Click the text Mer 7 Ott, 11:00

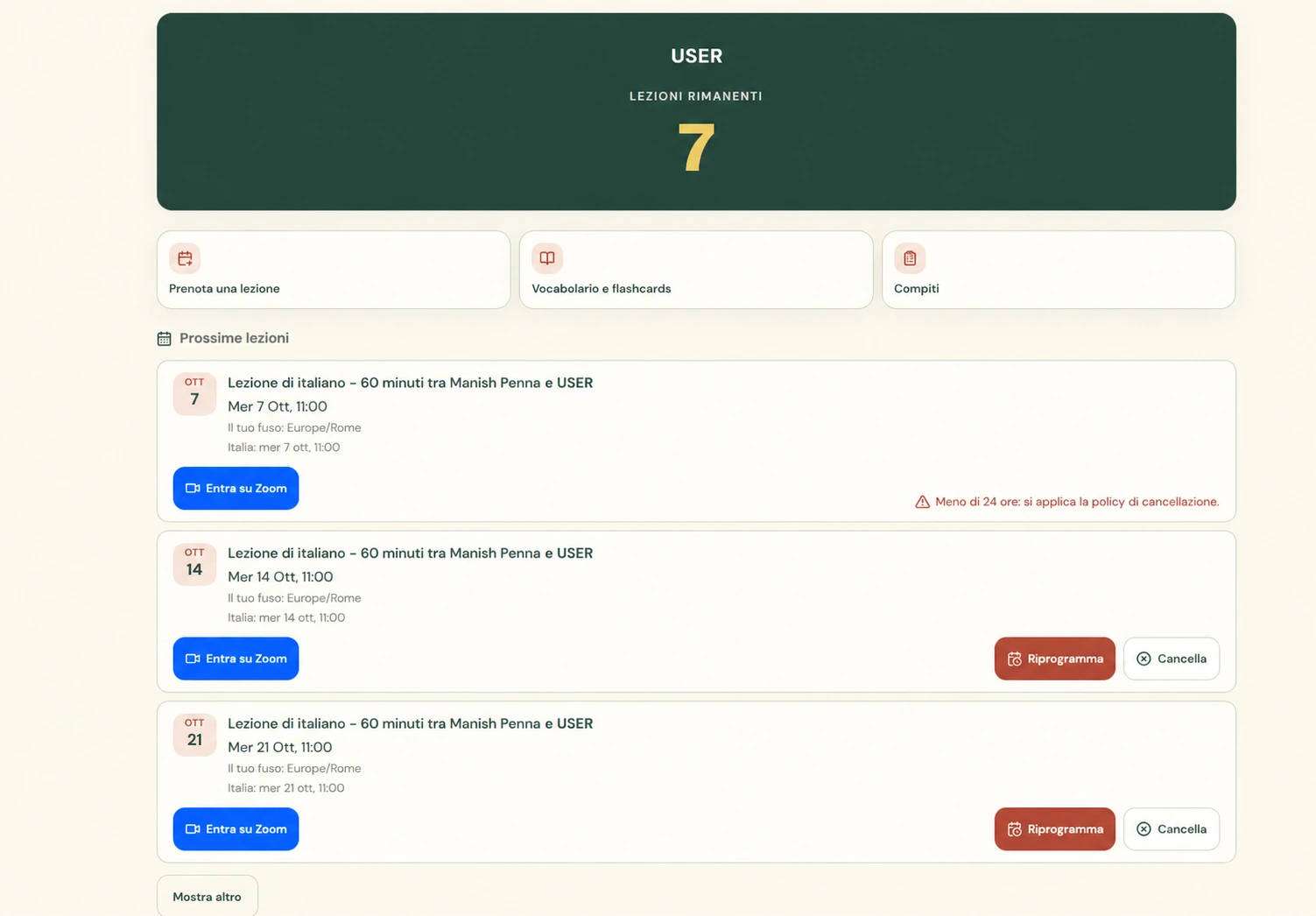(278, 406)
